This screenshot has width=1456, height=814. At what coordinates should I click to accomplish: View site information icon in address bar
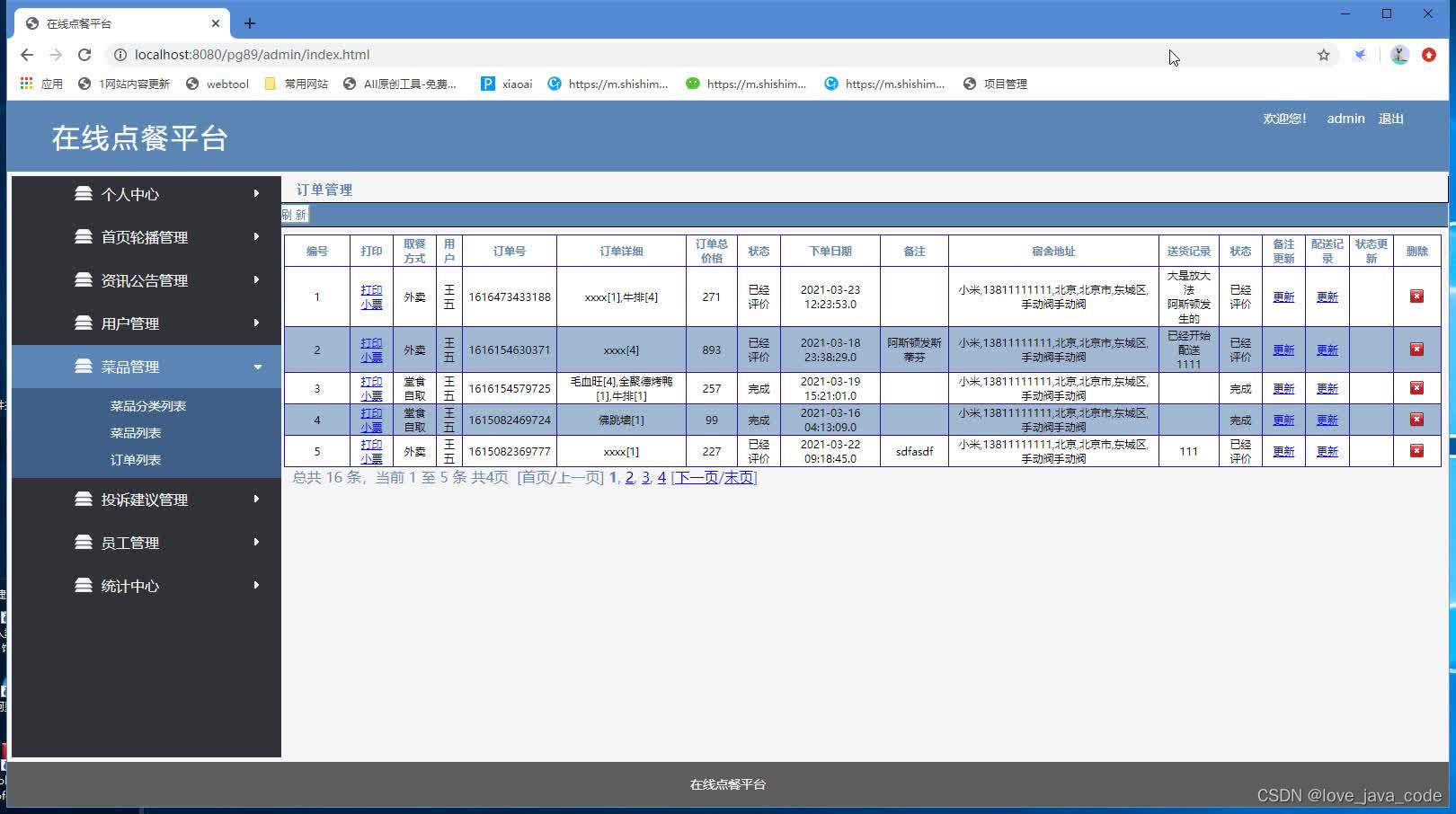click(120, 55)
